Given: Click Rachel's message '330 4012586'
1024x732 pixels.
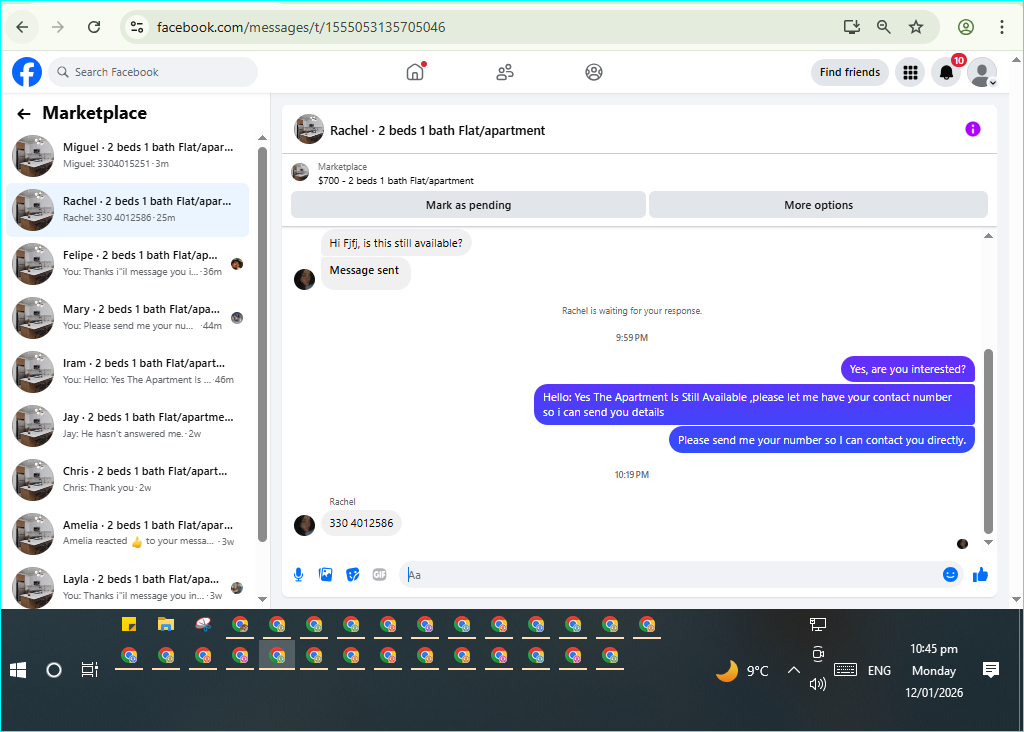Looking at the screenshot, I should [361, 523].
